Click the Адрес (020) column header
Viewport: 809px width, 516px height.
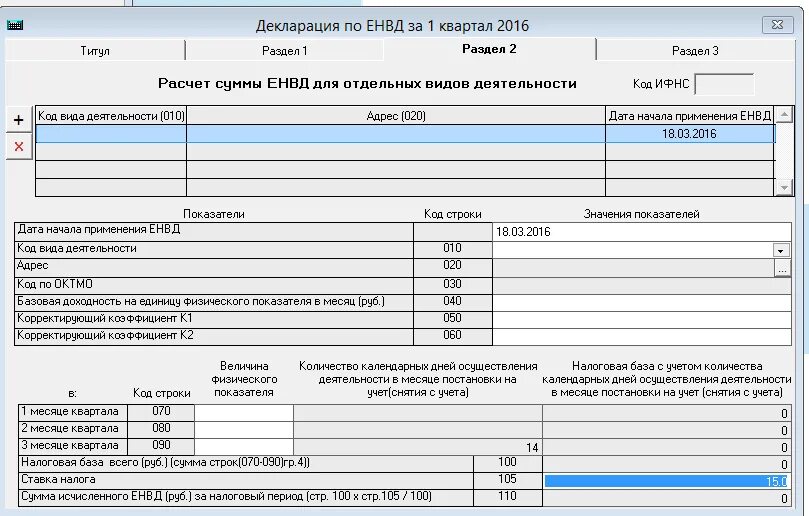(x=396, y=116)
